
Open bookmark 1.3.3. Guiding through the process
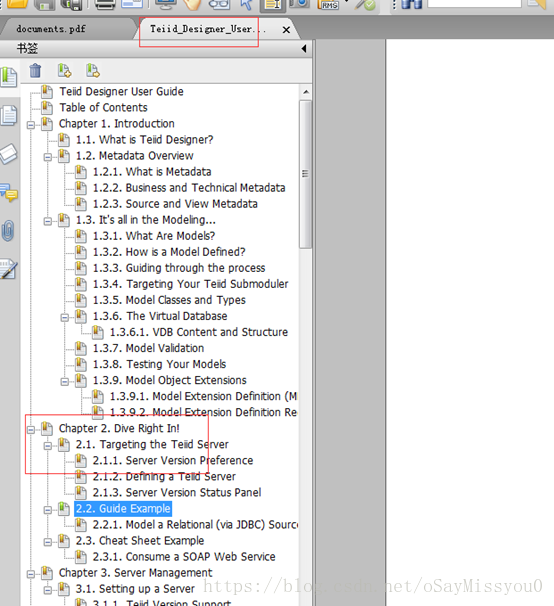coord(179,268)
